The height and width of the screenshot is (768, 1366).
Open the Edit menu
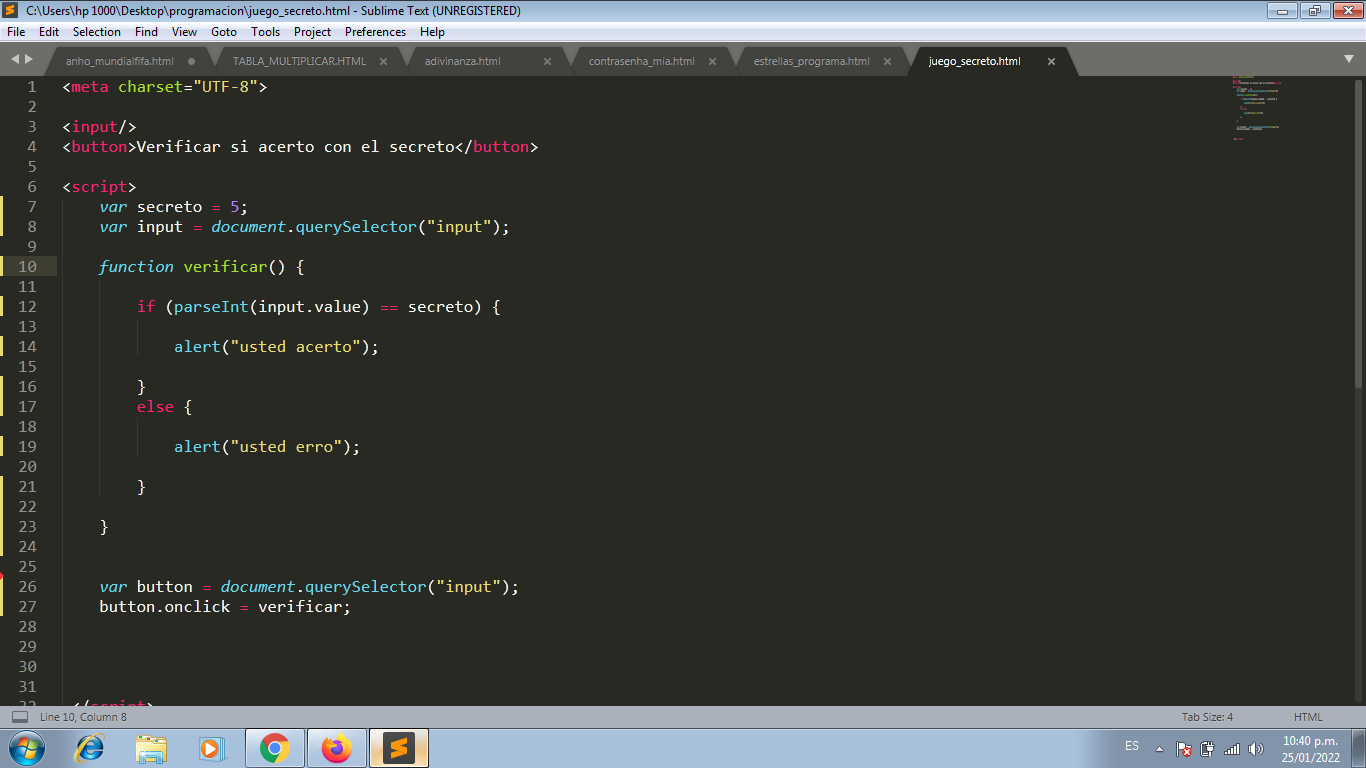tap(49, 32)
